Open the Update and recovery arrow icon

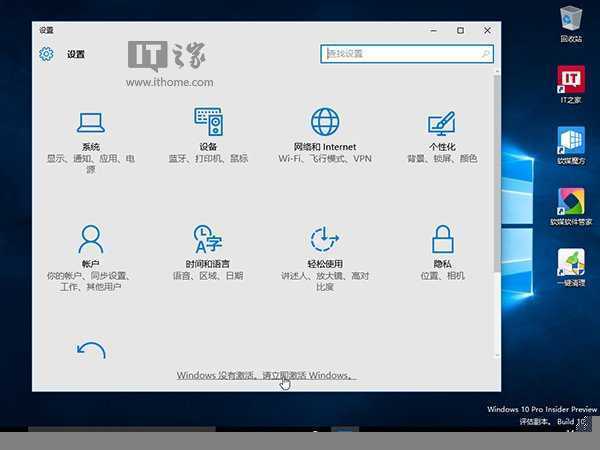(91, 350)
